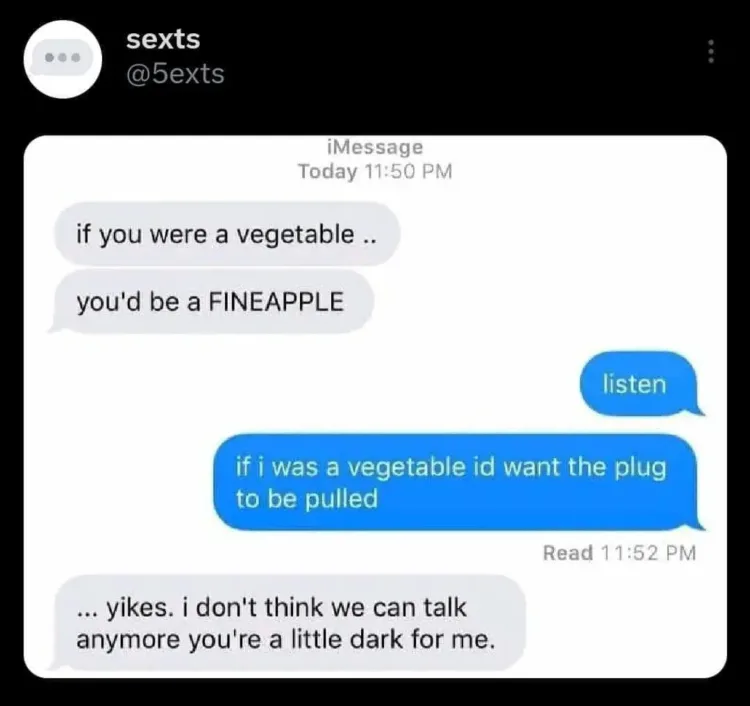Click the word 'vegetable' in first gray bubble

296,235
